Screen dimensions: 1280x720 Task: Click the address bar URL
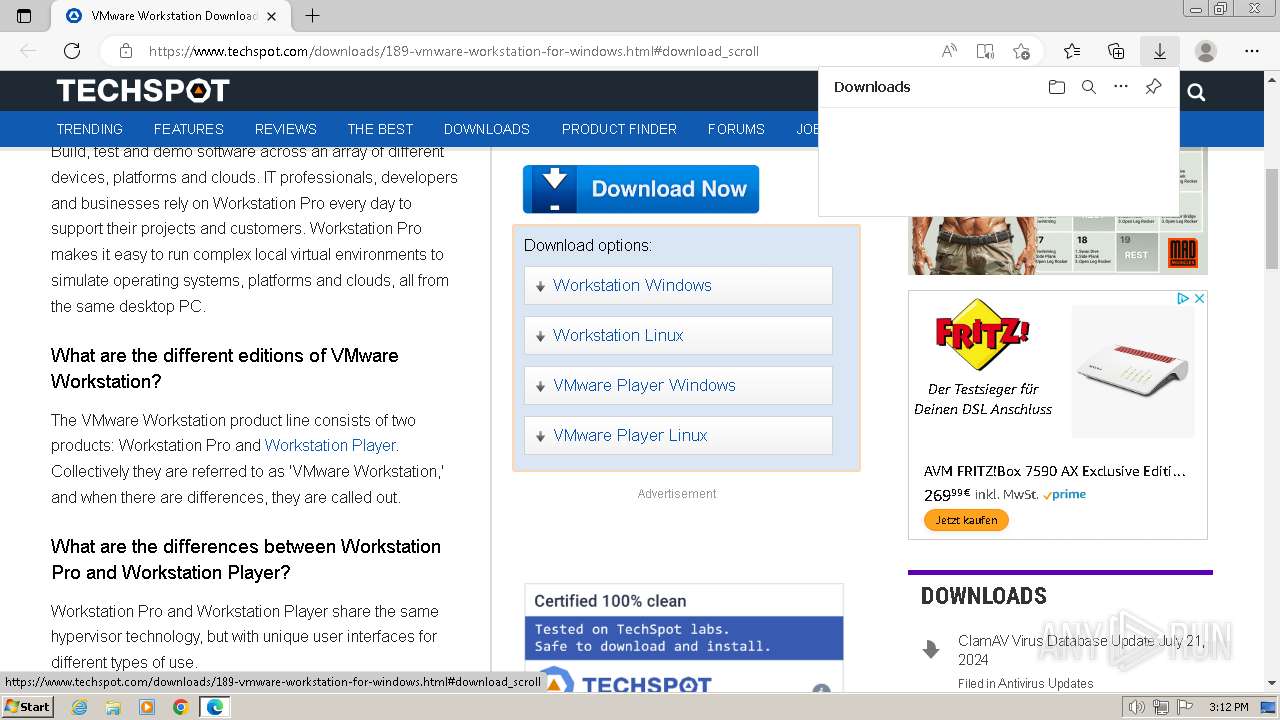point(453,51)
